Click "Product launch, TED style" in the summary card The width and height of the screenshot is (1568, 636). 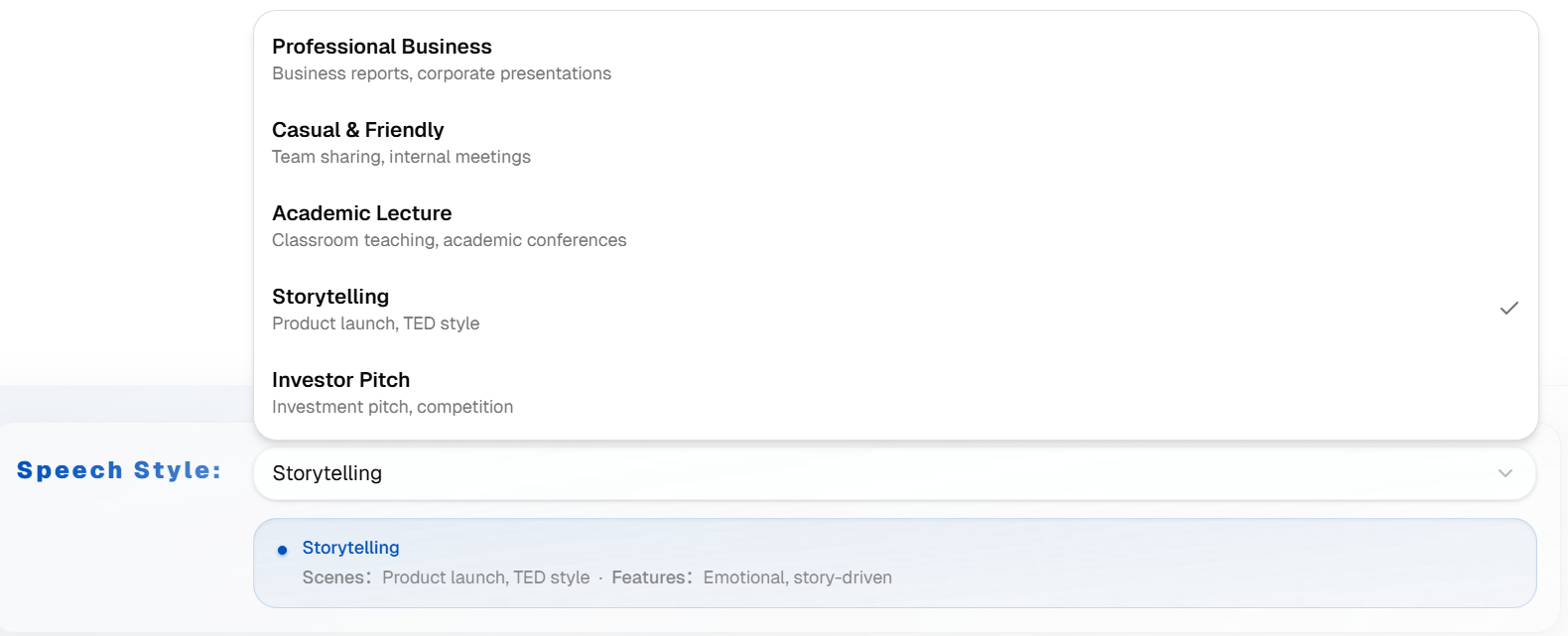485,577
